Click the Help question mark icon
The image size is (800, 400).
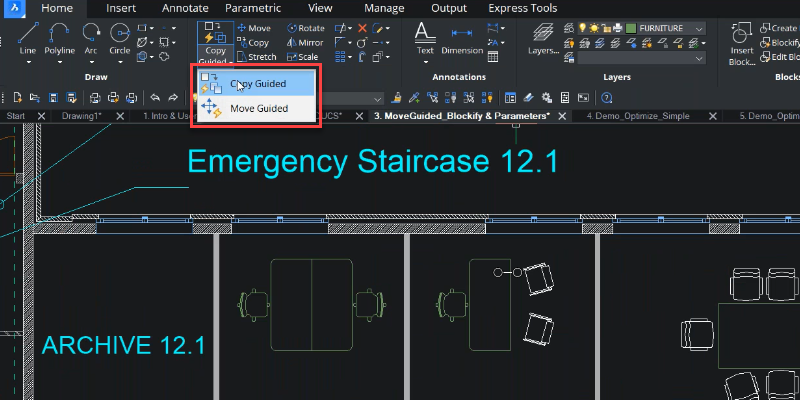tap(606, 98)
